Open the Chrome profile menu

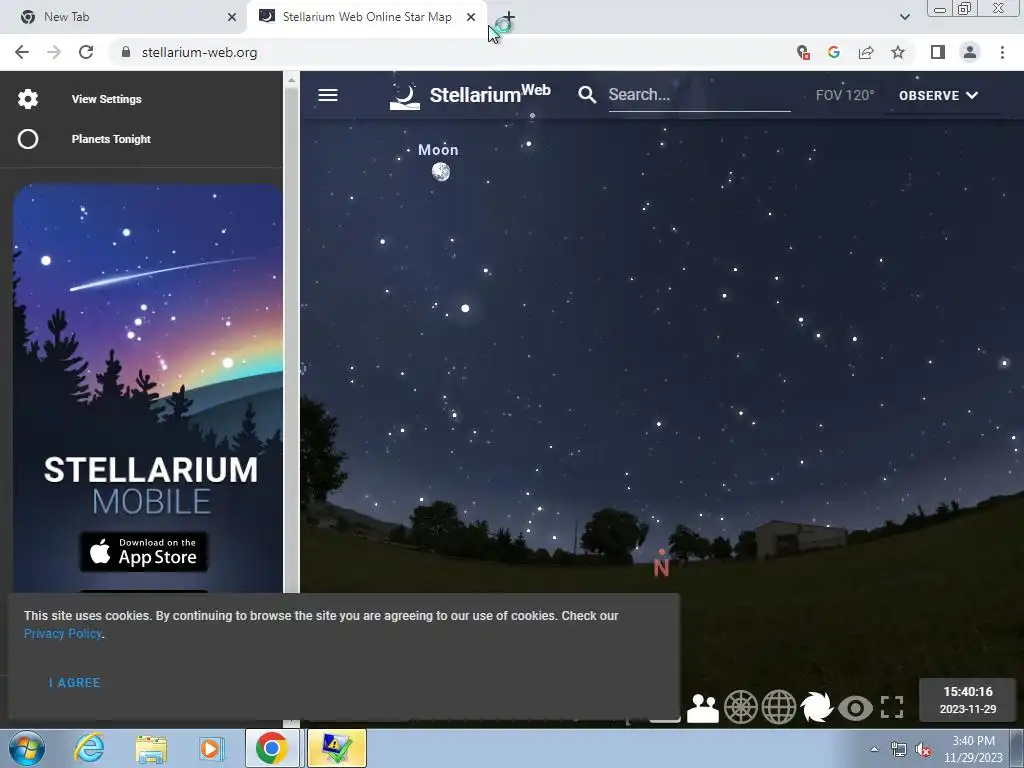pos(970,52)
